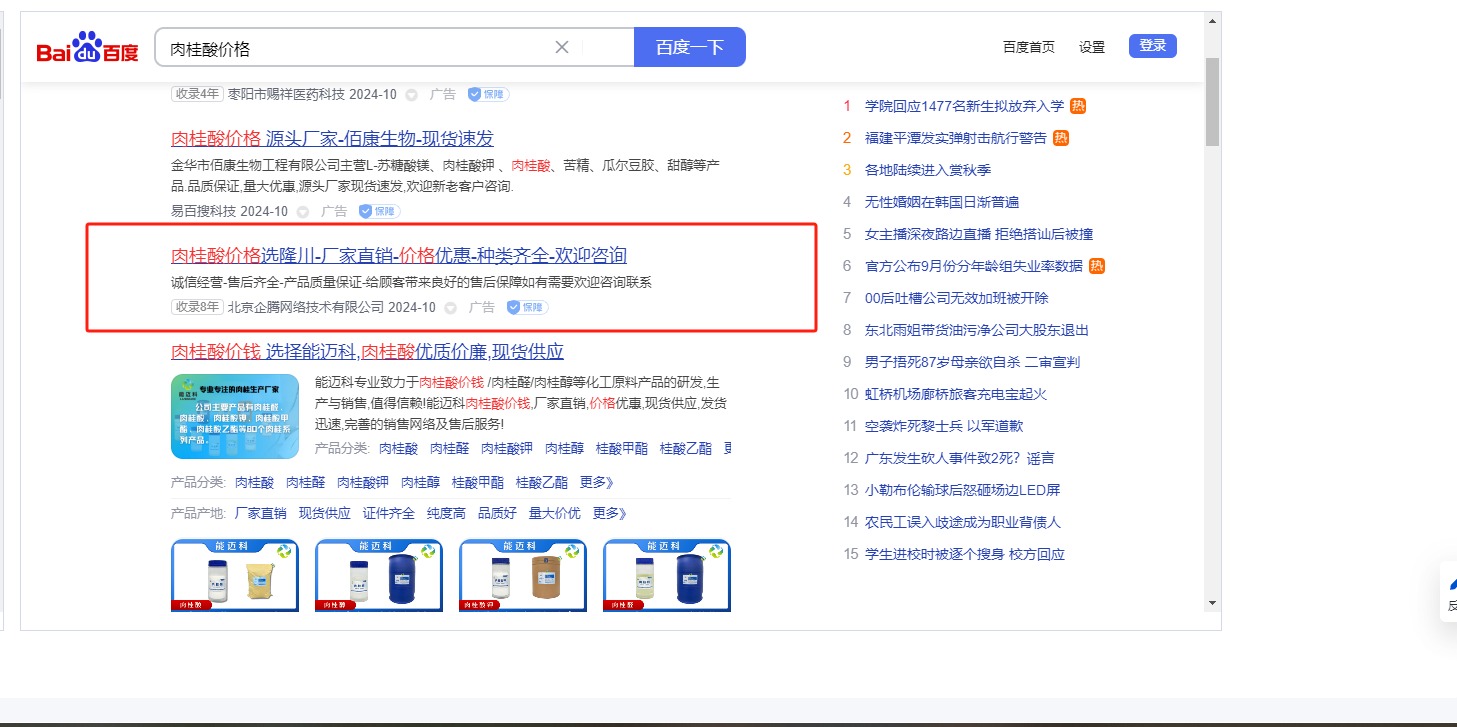Expand 更多》 in the 产品产地 row
The height and width of the screenshot is (727, 1457).
(x=609, y=513)
